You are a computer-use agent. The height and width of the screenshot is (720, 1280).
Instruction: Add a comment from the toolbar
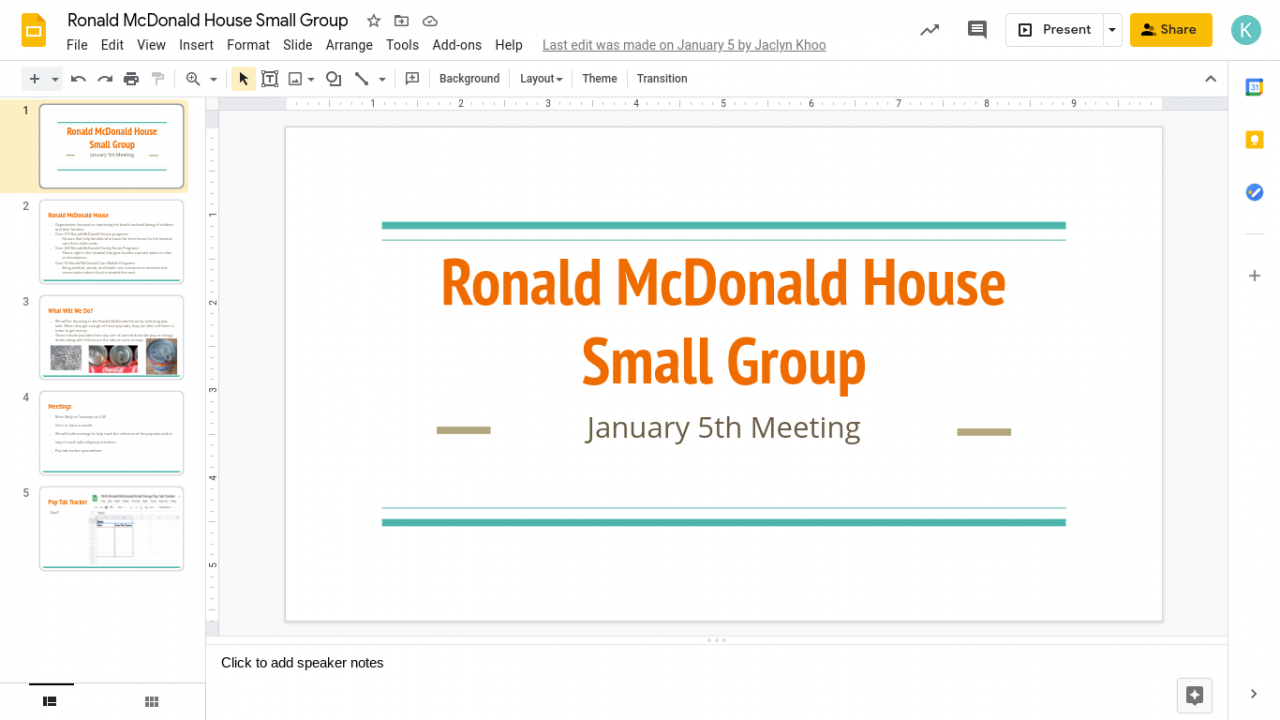pyautogui.click(x=412, y=79)
